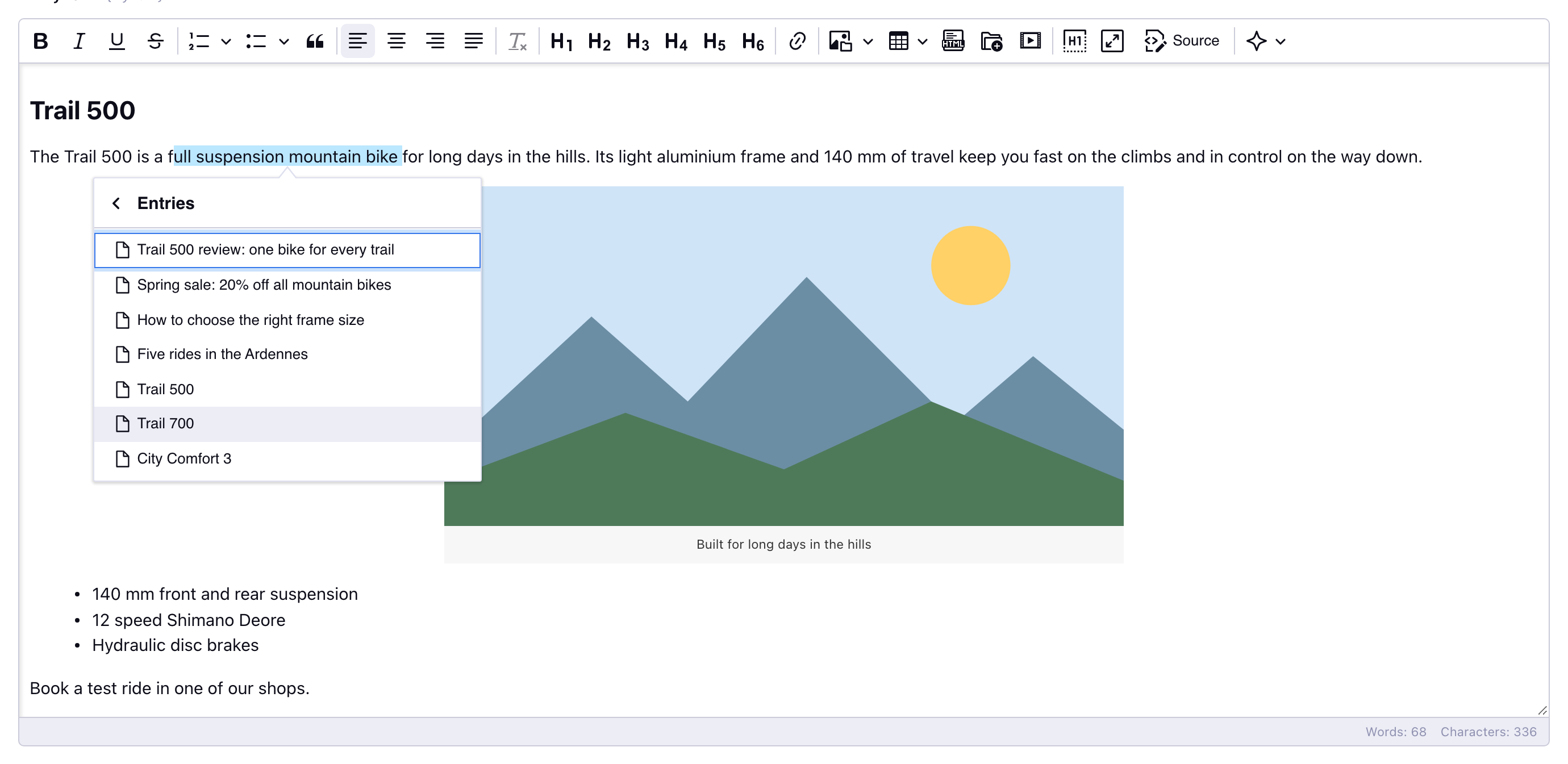Screen dimensions: 1568x764
Task: Click the insert image icon
Action: (841, 41)
